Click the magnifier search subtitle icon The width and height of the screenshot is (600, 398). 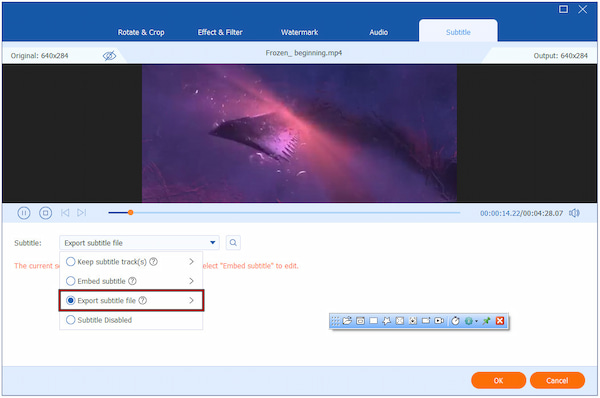pos(233,243)
